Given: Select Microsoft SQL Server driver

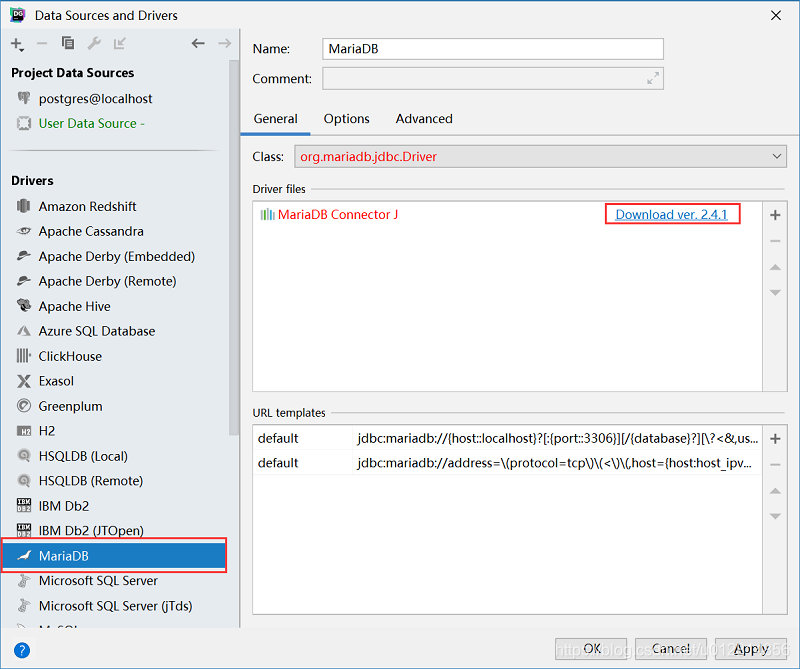Looking at the screenshot, I should tap(98, 581).
